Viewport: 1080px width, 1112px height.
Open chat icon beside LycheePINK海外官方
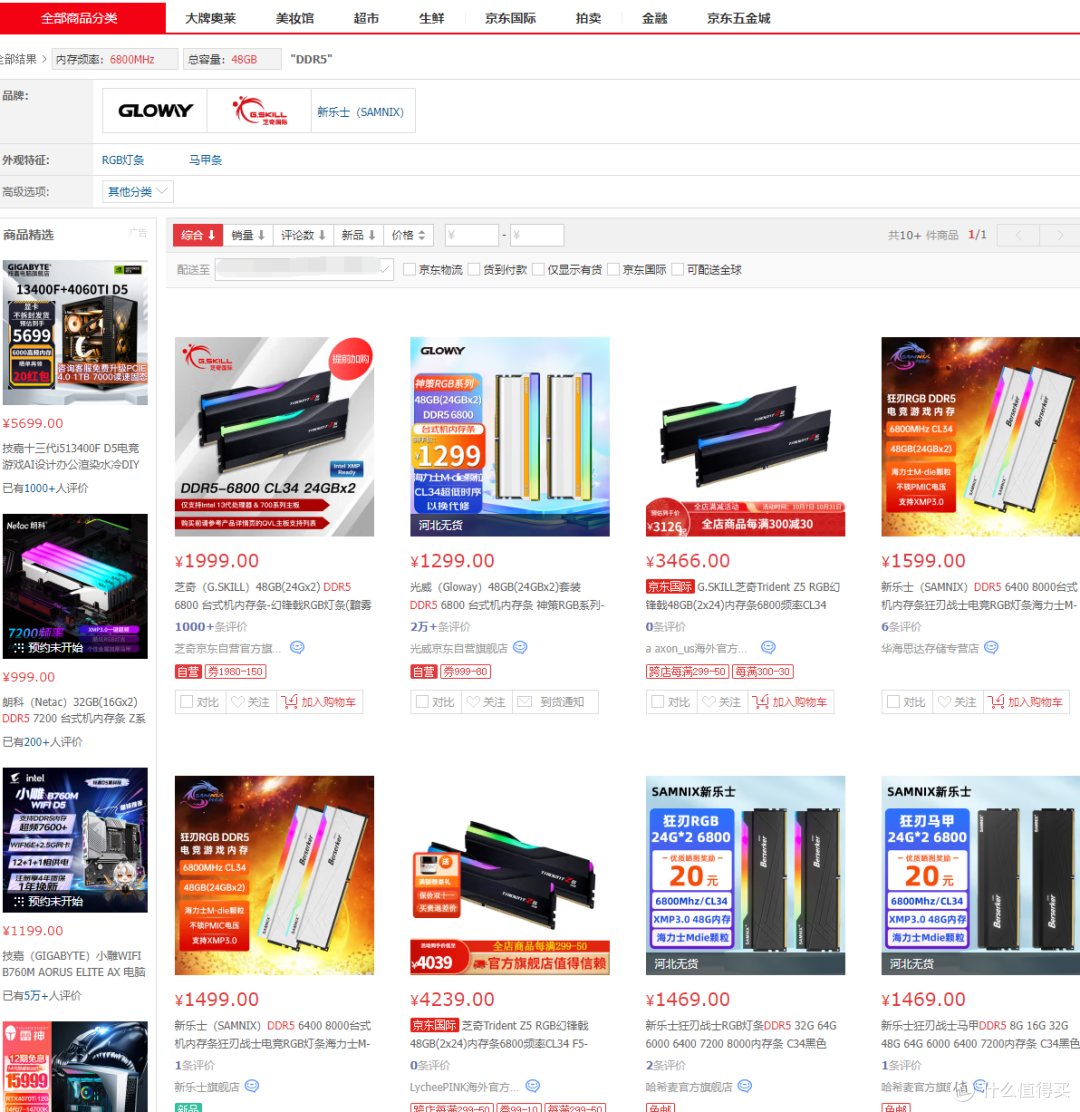(x=533, y=1086)
